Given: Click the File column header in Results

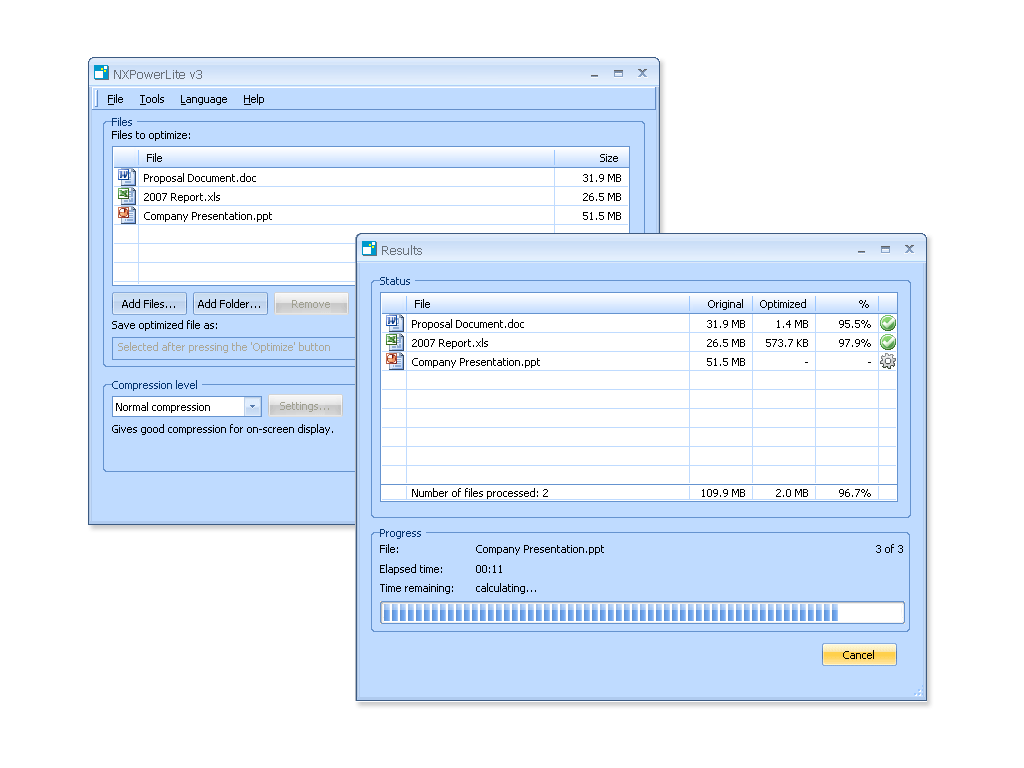Looking at the screenshot, I should (548, 304).
